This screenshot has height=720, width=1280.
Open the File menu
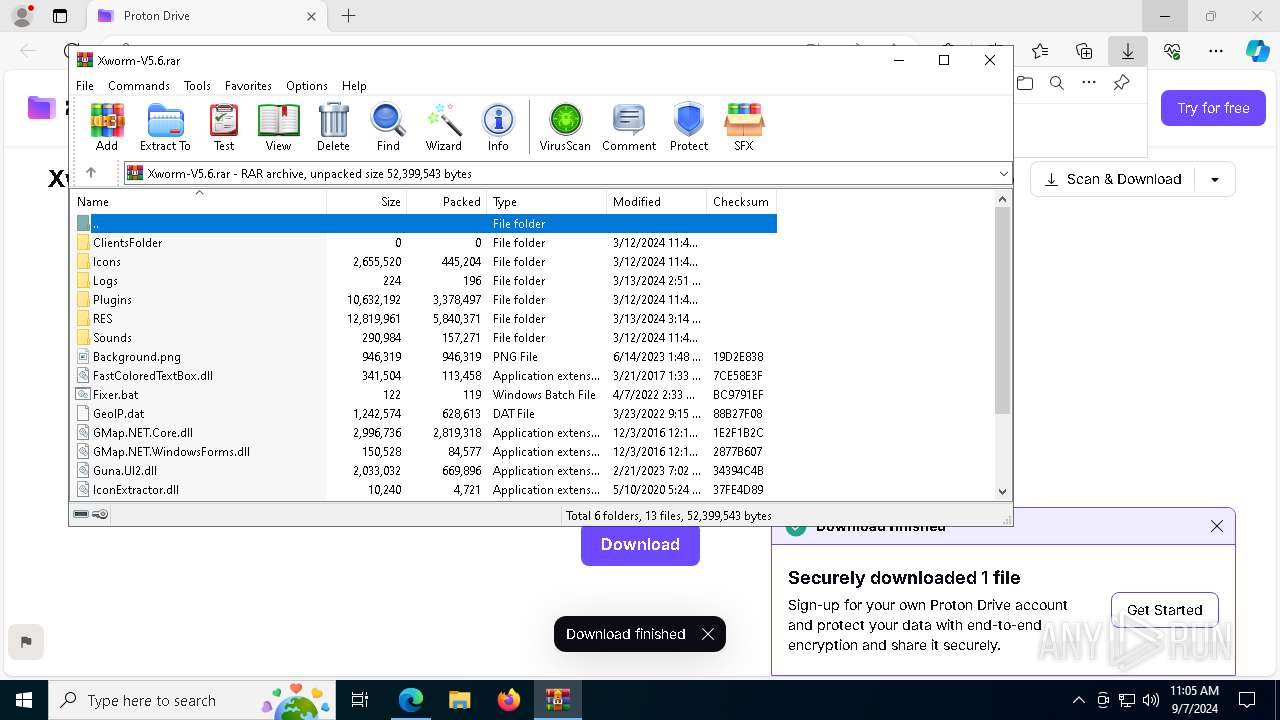(x=85, y=86)
